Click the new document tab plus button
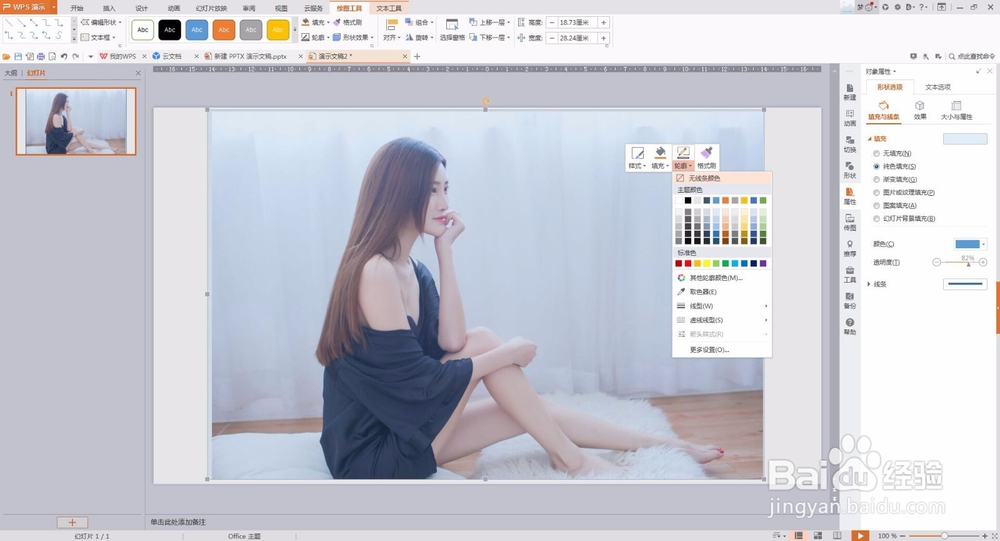Image resolution: width=1000 pixels, height=541 pixels. [x=417, y=56]
